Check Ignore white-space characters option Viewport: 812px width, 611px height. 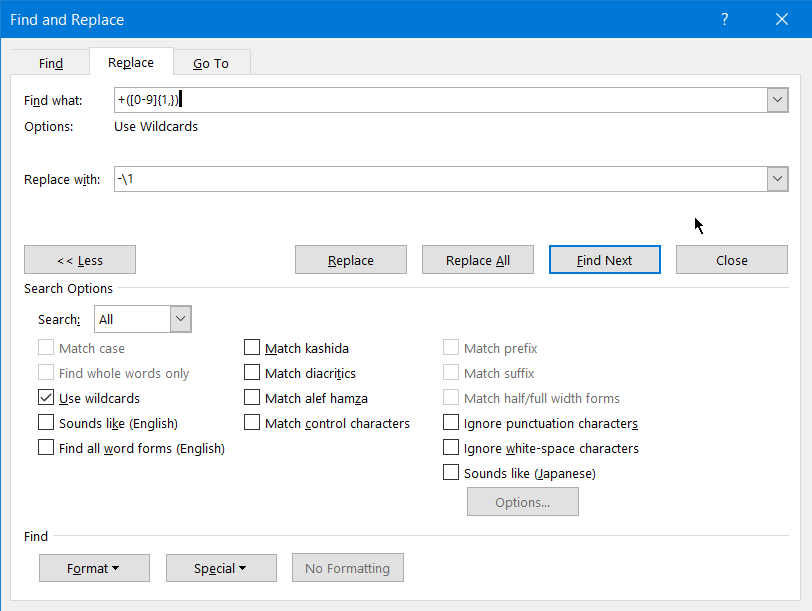coord(451,447)
